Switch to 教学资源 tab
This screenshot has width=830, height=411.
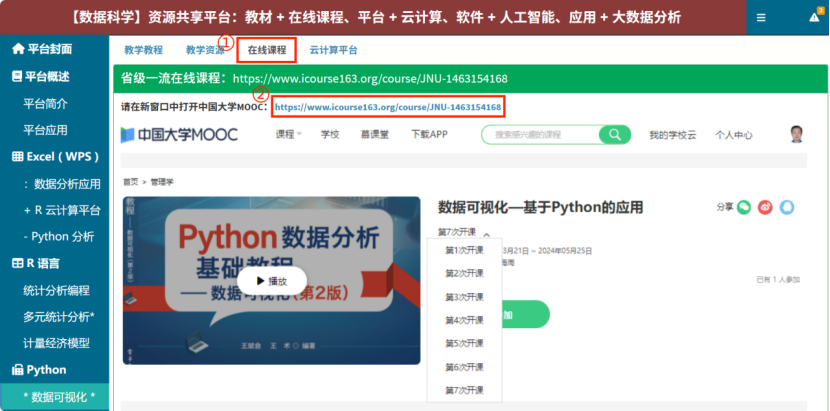coord(205,50)
